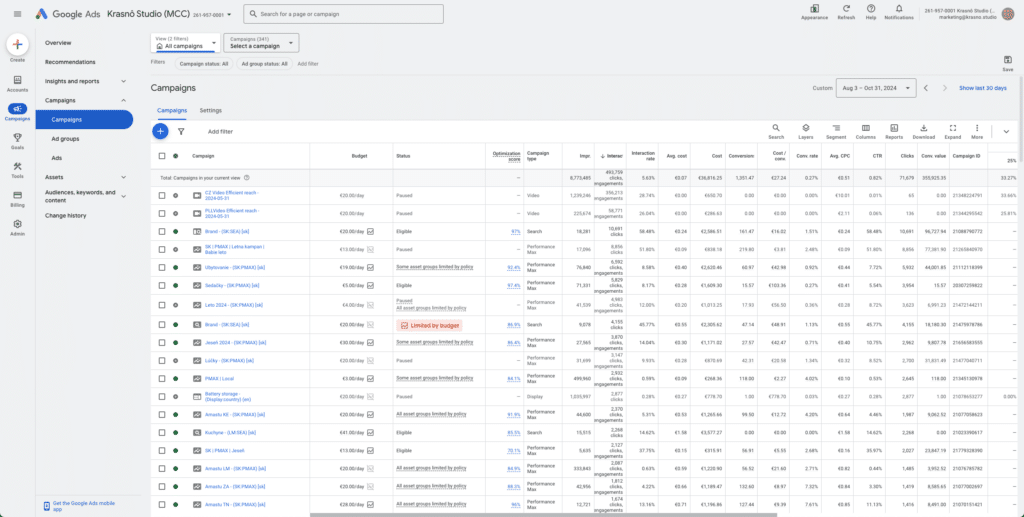This screenshot has height=517, width=1024.
Task: Click help icon beside Total campaigns row
Action: (x=247, y=178)
